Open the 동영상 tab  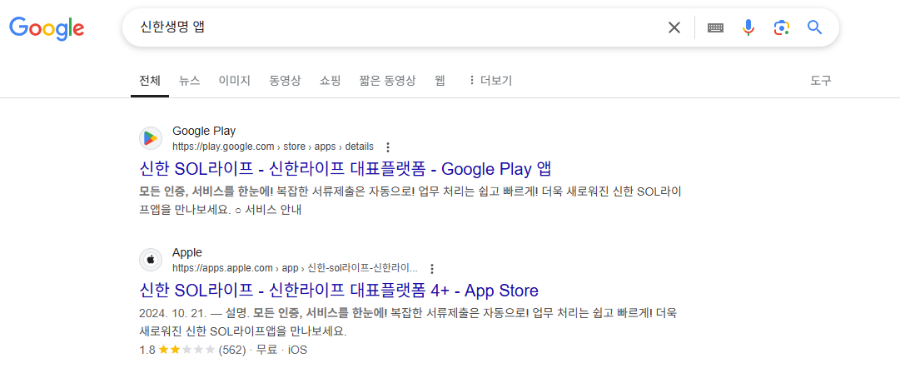(x=285, y=80)
